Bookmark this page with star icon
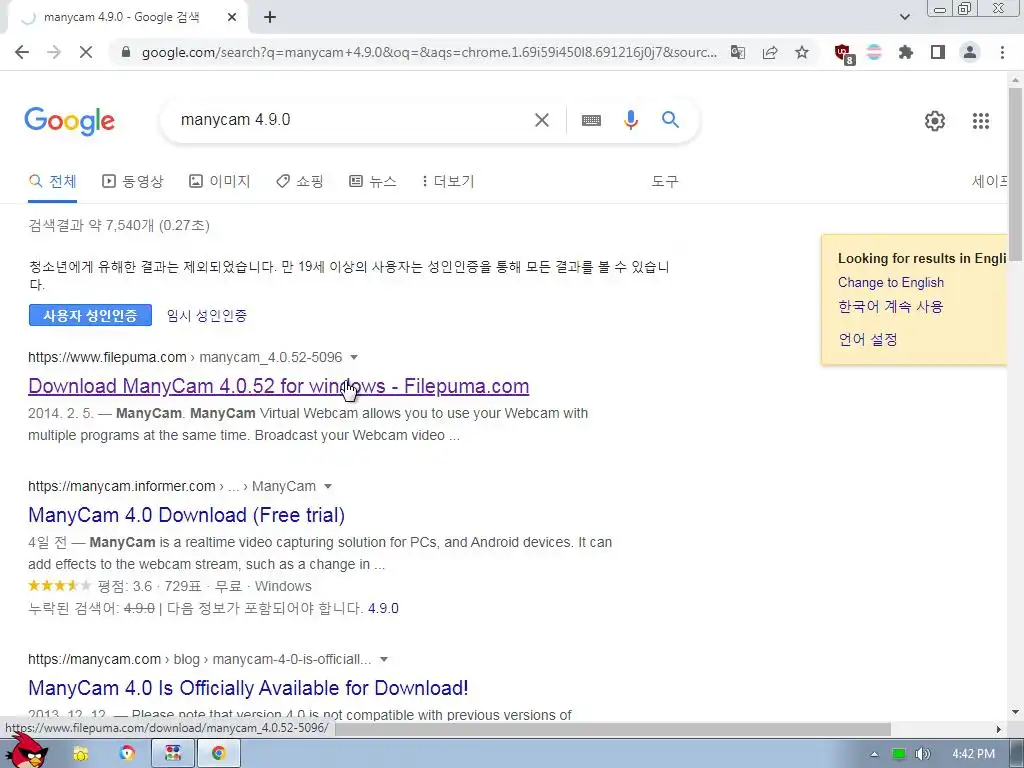1024x768 pixels. pyautogui.click(x=802, y=52)
